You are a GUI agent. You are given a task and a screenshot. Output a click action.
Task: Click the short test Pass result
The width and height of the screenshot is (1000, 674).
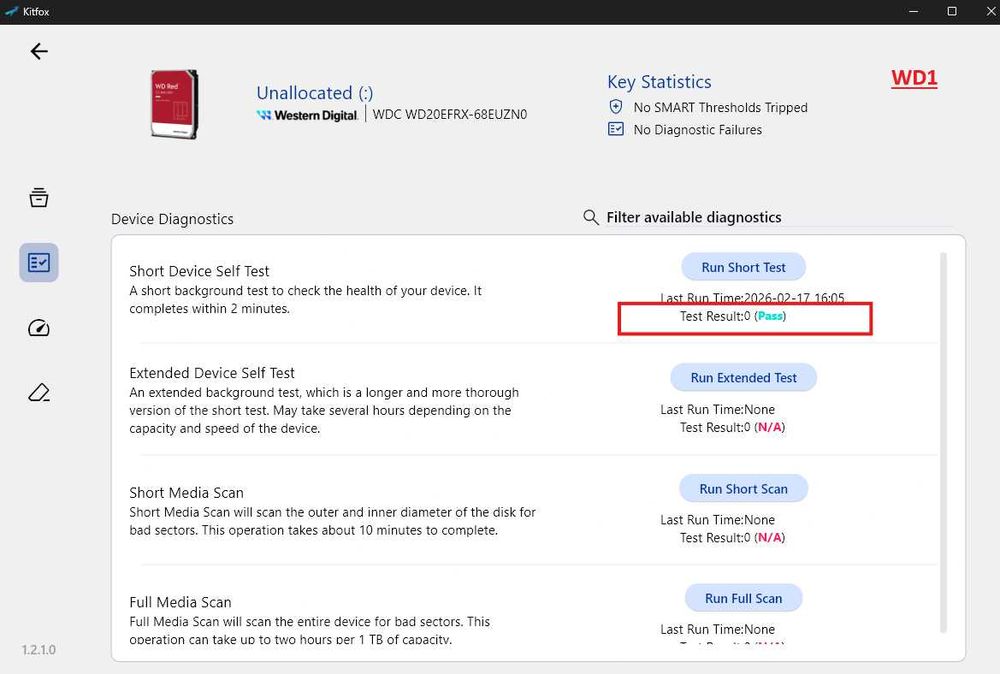pyautogui.click(x=770, y=316)
